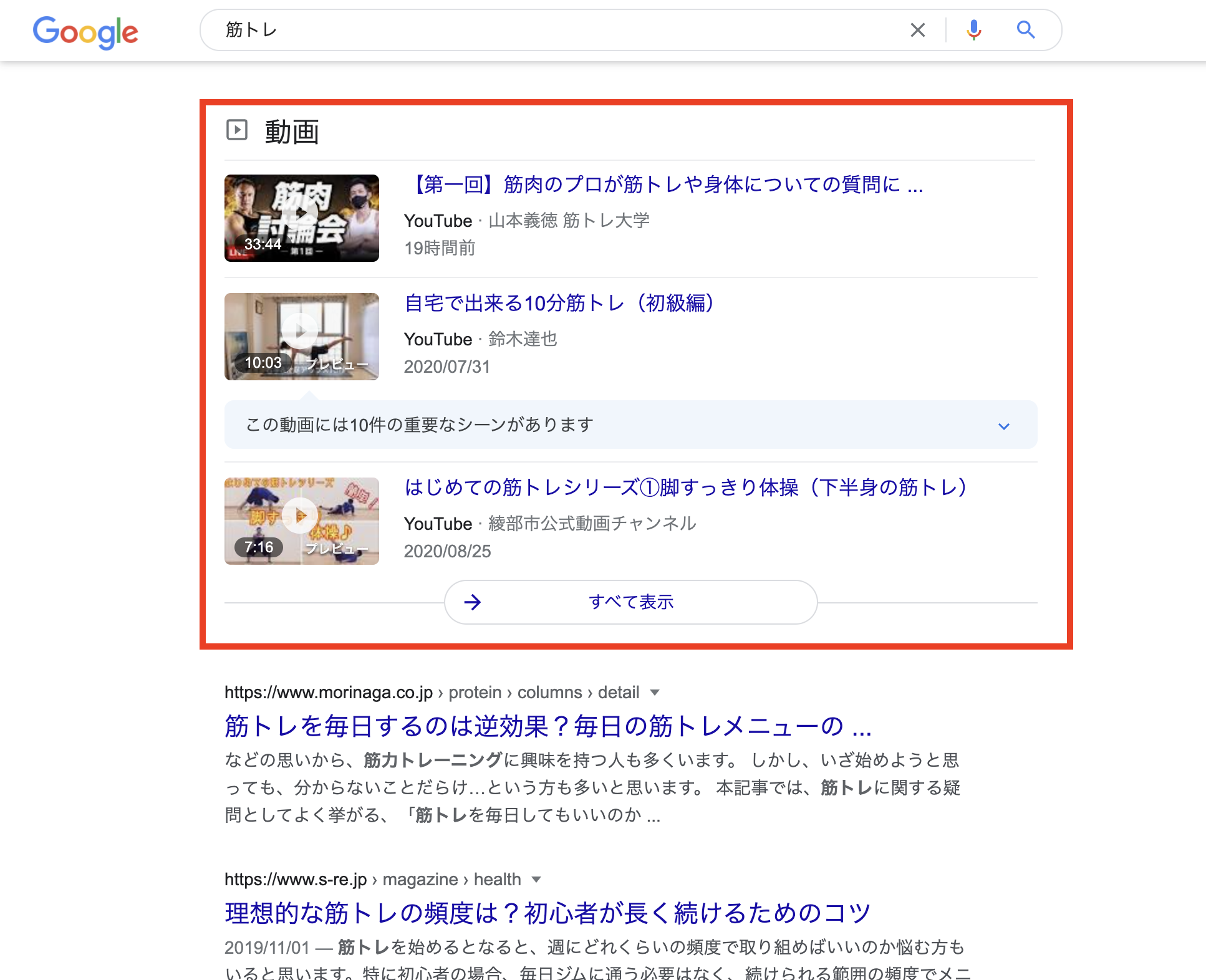Click the 2020/08/25 date text

tap(448, 551)
